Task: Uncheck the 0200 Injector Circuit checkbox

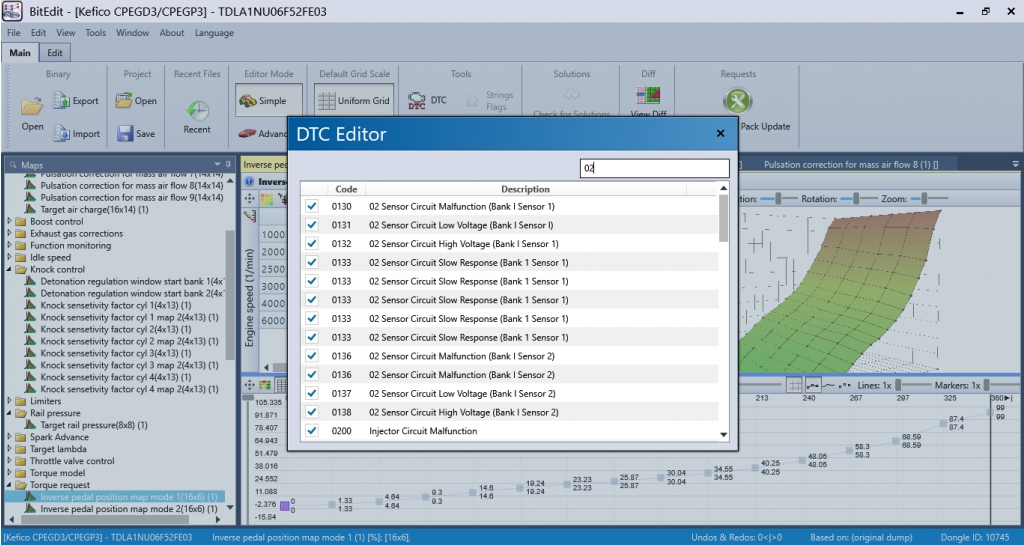Action: coord(312,431)
